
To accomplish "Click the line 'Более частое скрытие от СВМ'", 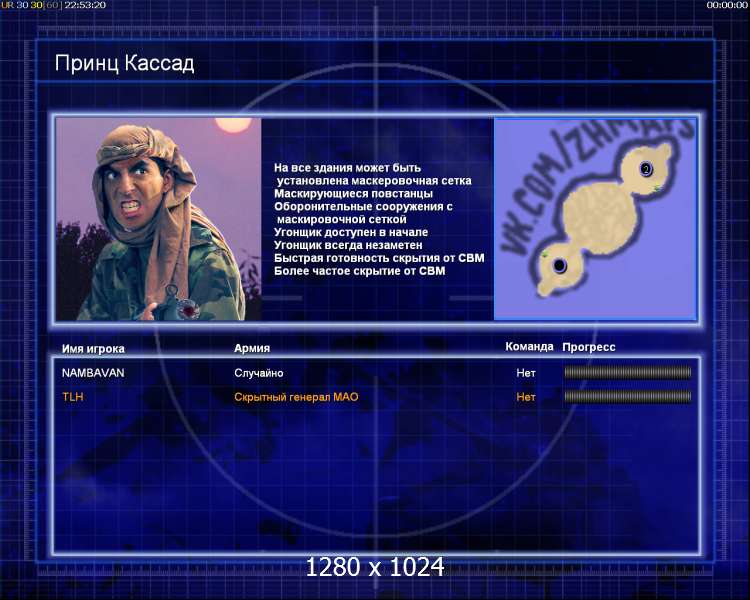I will [360, 271].
